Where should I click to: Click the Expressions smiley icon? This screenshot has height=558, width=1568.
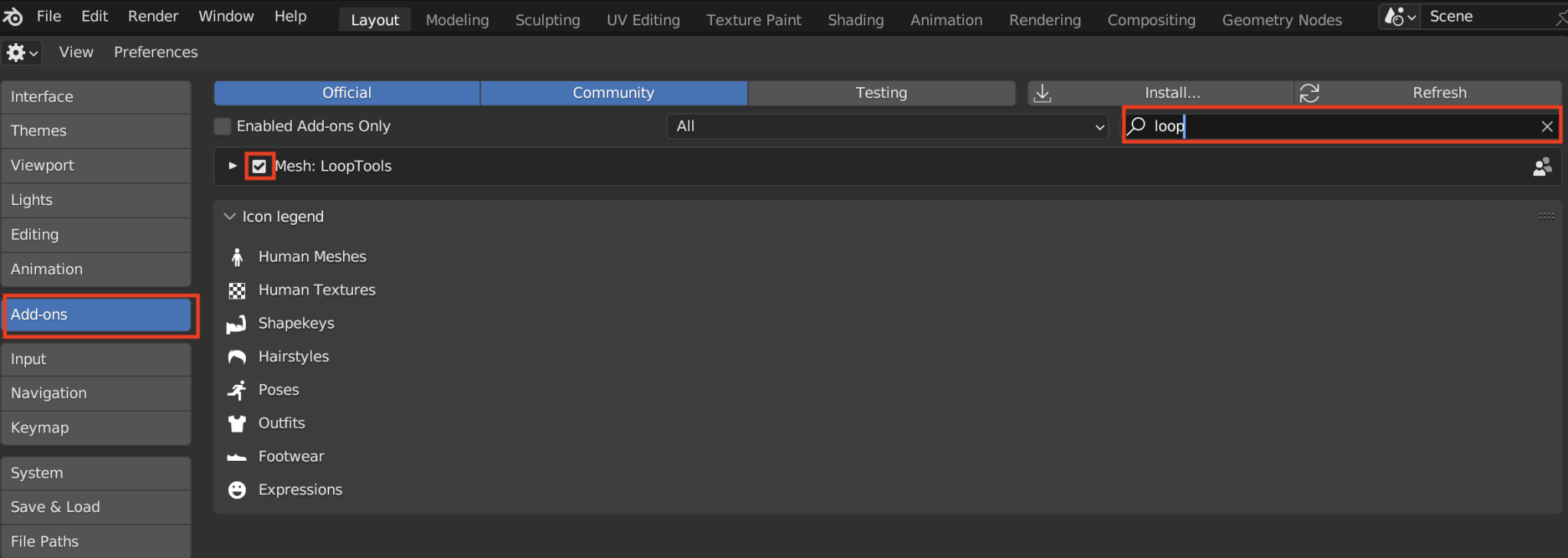pyautogui.click(x=237, y=490)
